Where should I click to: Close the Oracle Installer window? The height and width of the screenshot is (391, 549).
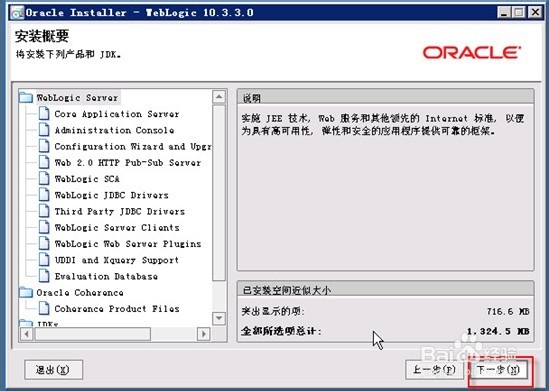535,13
